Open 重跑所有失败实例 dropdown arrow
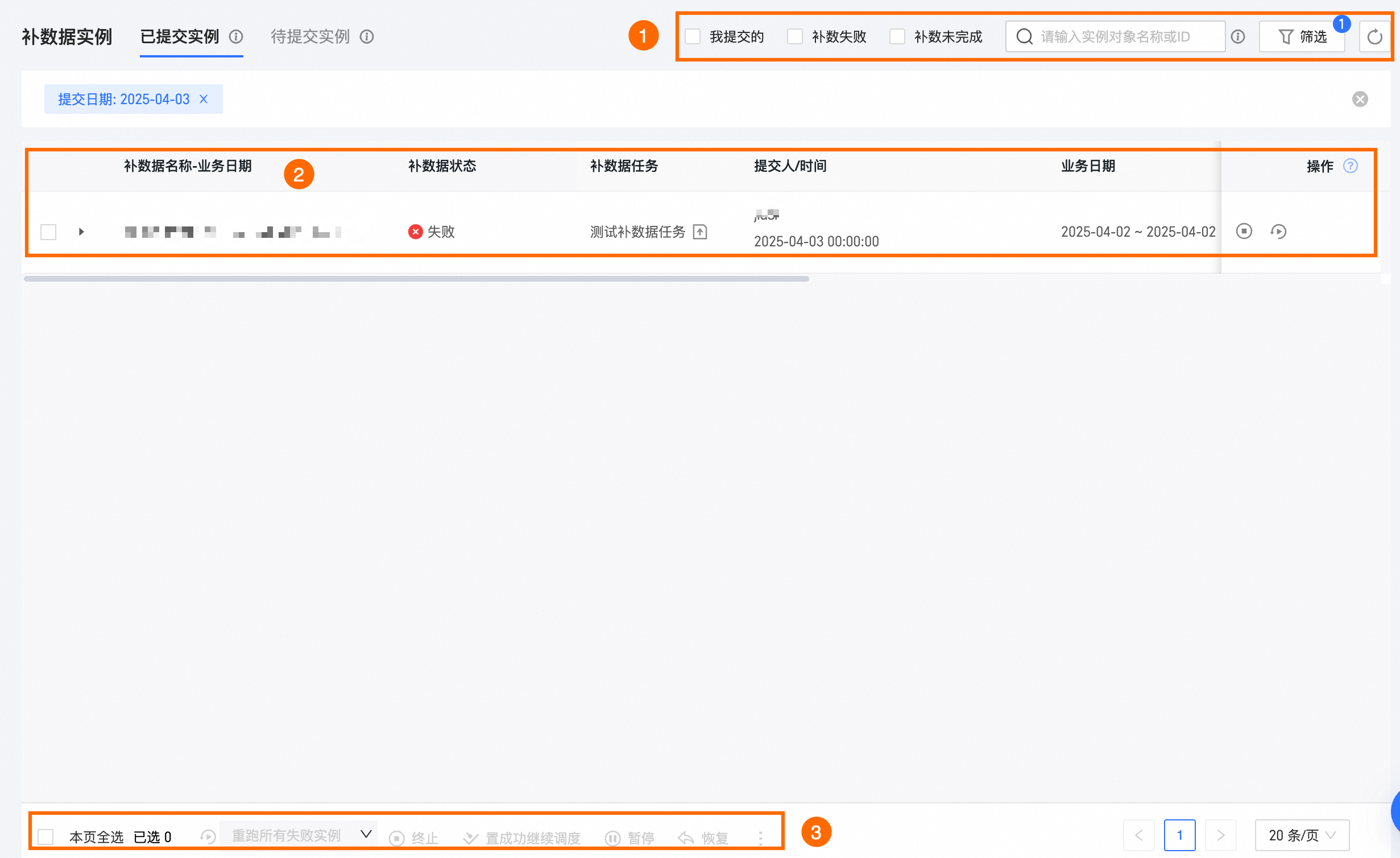This screenshot has height=858, width=1400. (366, 834)
